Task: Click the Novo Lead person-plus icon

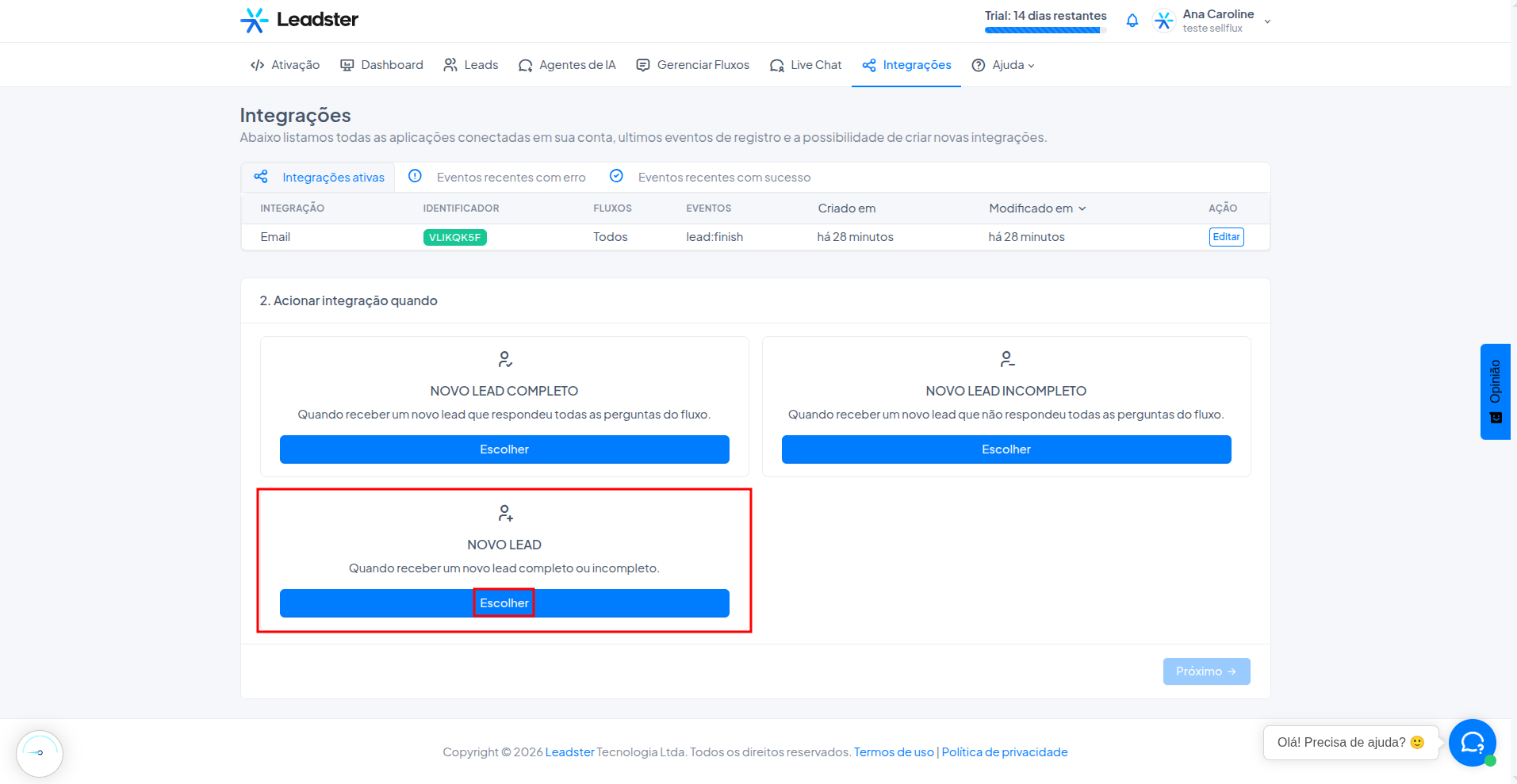Action: [504, 513]
